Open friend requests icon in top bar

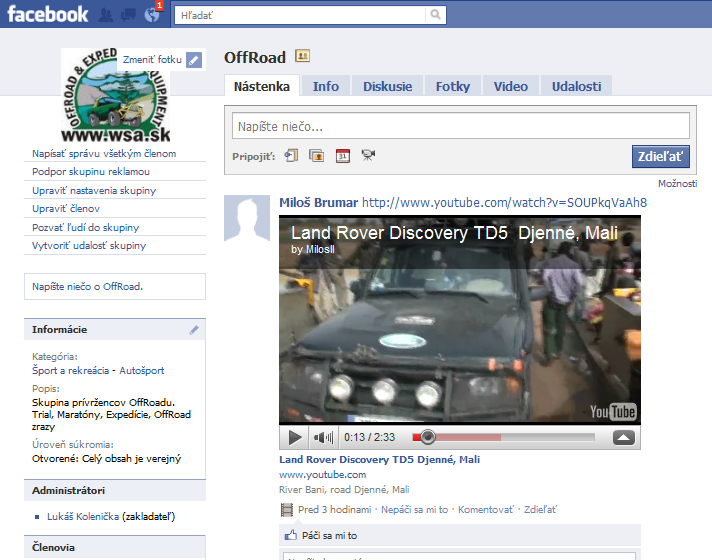[106, 15]
